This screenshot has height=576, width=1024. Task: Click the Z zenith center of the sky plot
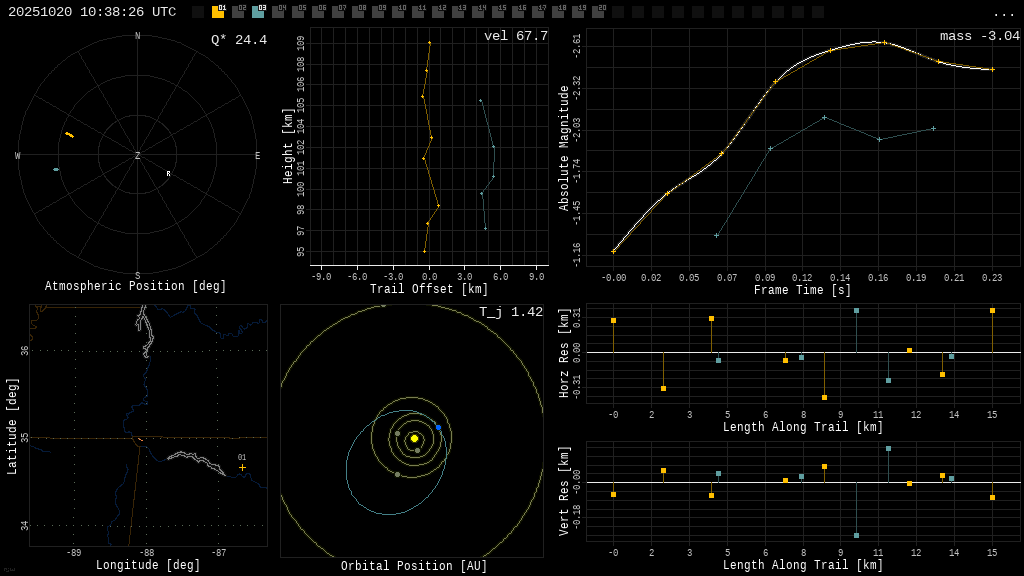pyautogui.click(x=138, y=156)
